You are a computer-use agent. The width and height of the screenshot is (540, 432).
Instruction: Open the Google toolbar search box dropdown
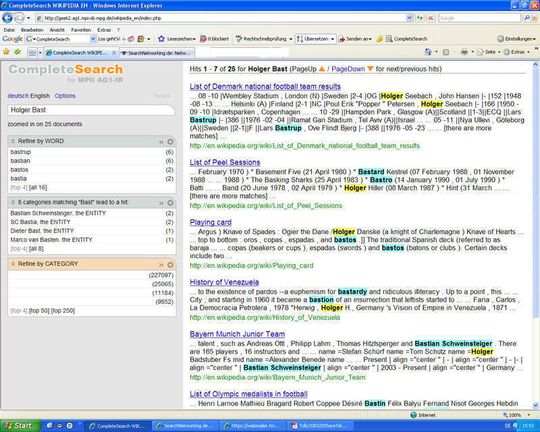click(x=93, y=39)
